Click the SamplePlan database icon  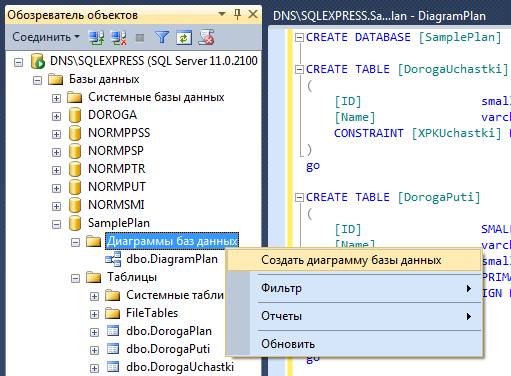[x=75, y=223]
